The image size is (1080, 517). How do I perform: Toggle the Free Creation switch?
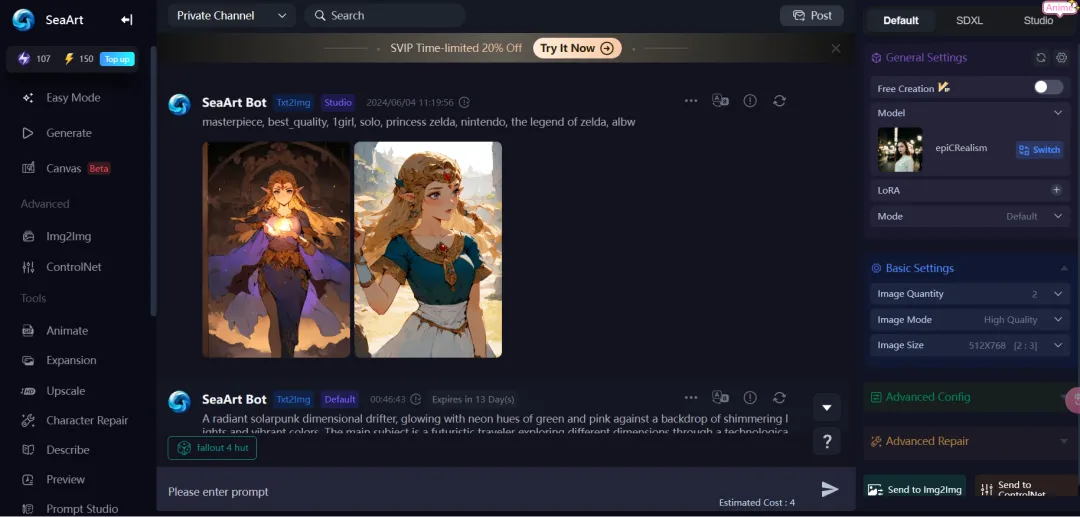pos(1048,87)
